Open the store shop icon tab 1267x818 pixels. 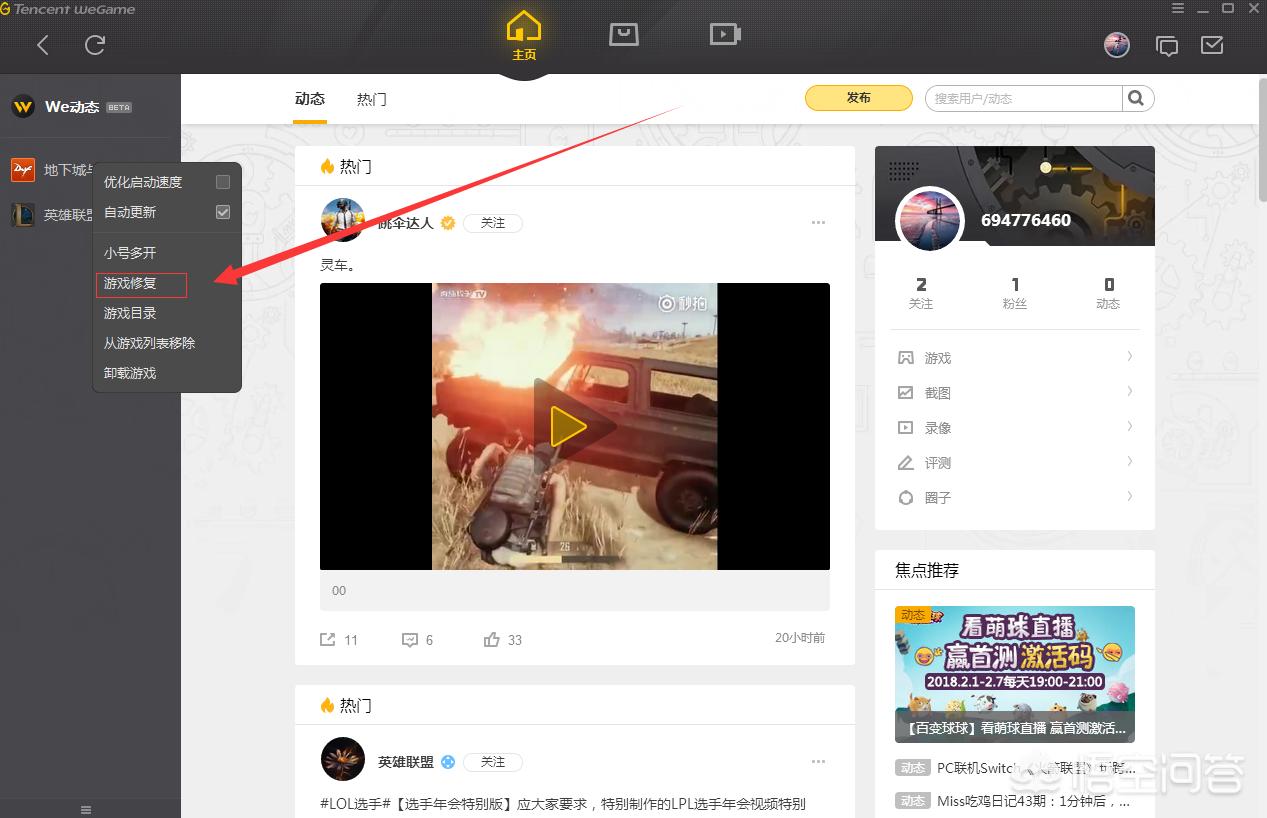point(624,34)
